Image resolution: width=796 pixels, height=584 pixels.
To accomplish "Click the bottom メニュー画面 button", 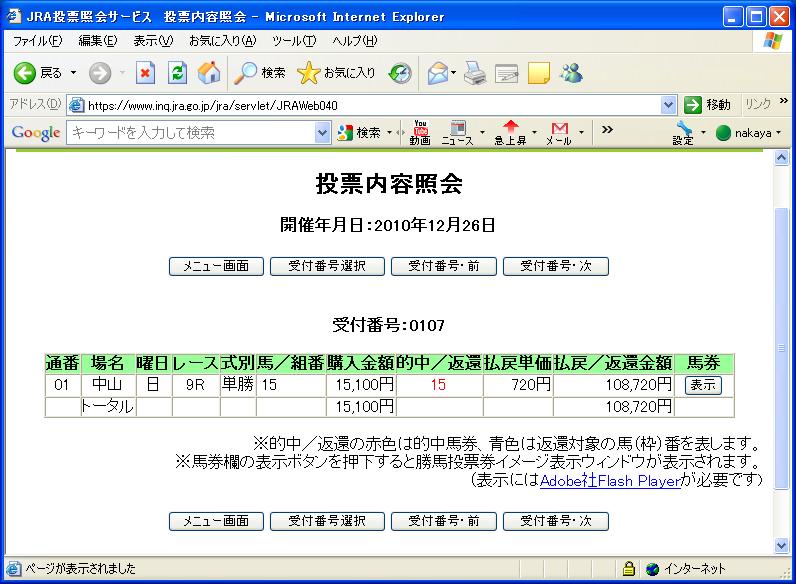I will [216, 521].
